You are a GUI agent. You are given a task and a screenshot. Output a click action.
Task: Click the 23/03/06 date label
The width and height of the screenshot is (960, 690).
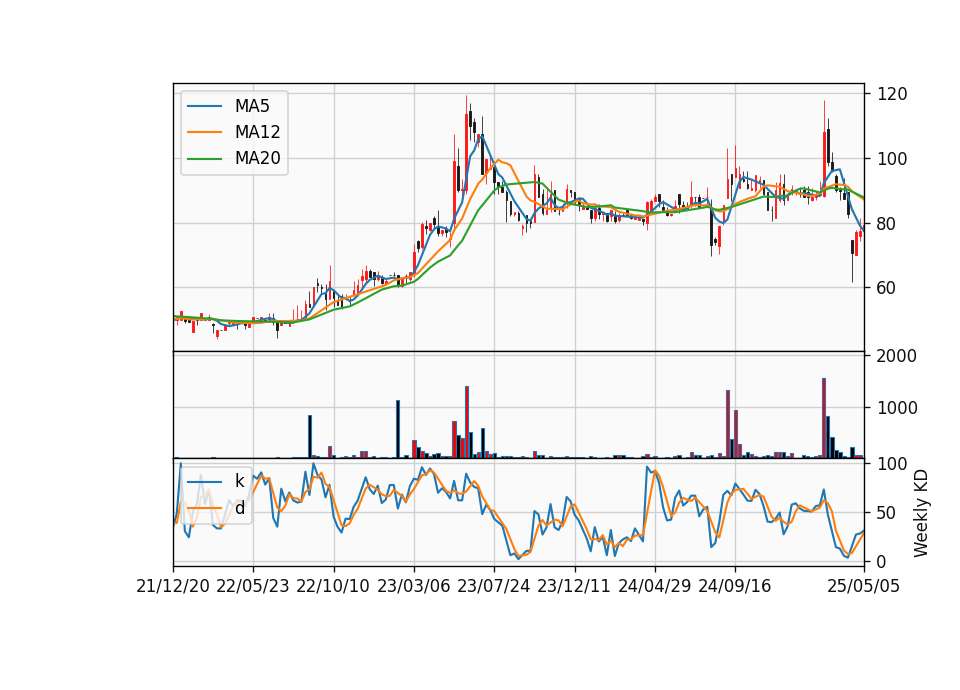pos(413,586)
